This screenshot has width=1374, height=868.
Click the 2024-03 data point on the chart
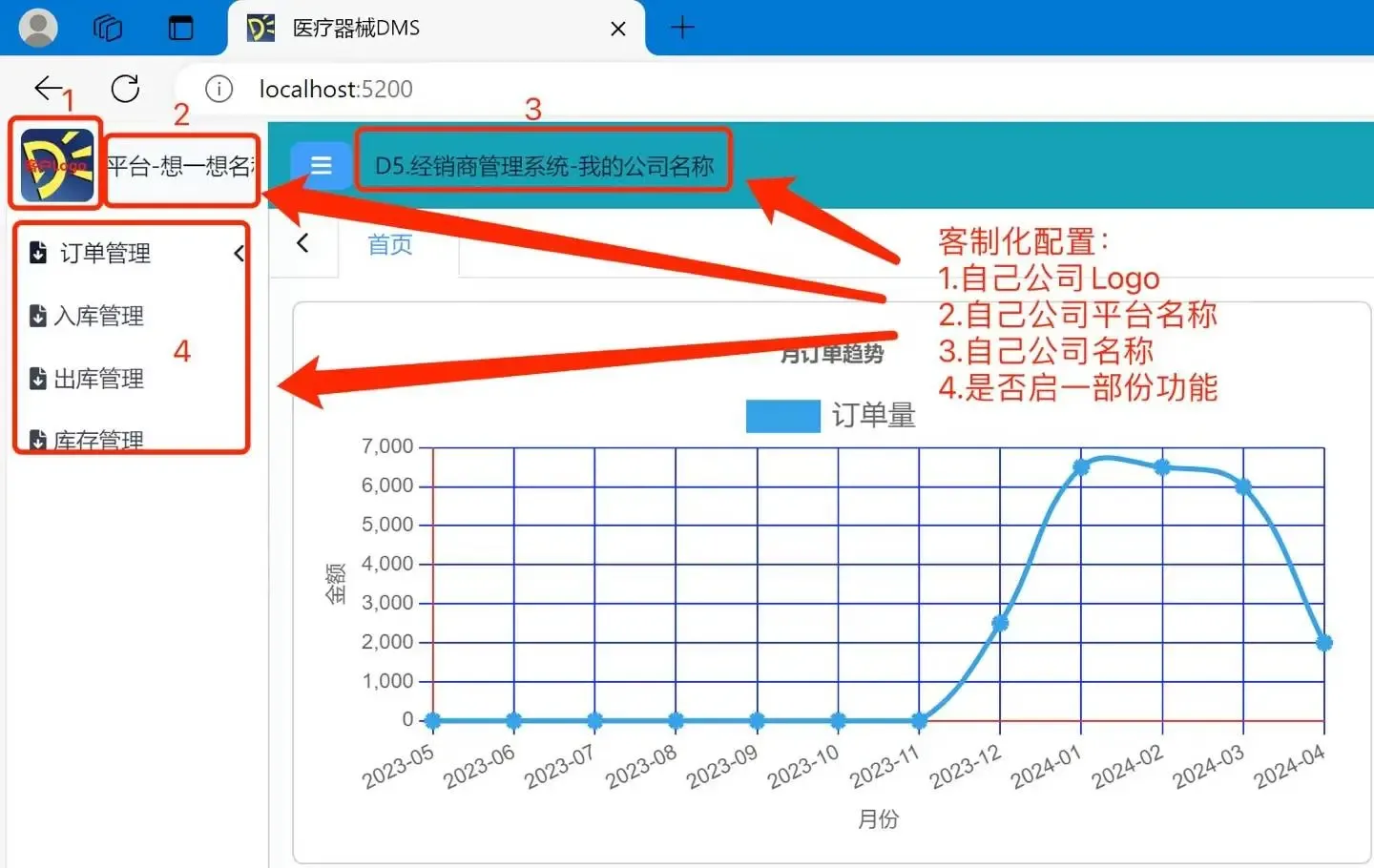pyautogui.click(x=1243, y=486)
